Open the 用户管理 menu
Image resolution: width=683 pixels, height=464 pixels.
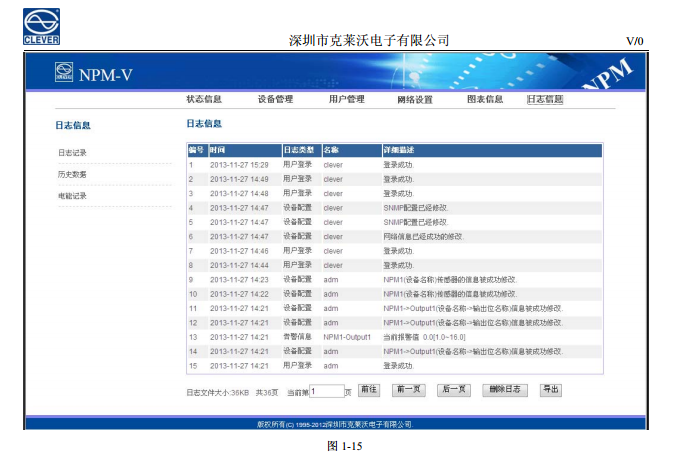[x=346, y=99]
